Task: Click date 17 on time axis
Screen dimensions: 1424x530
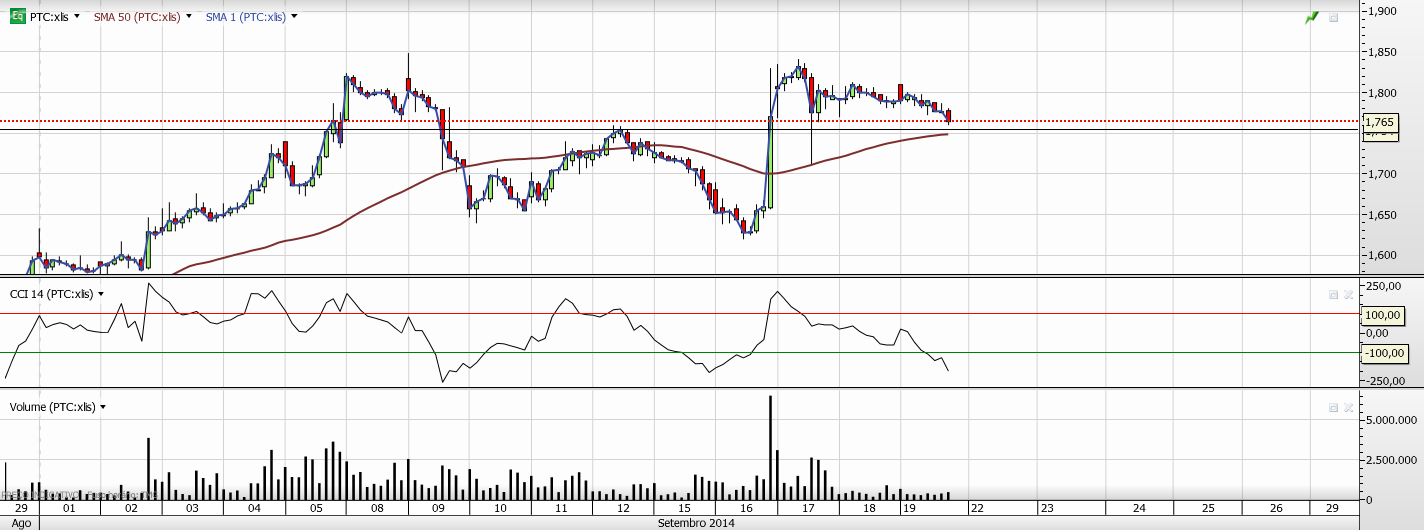Action: click(810, 508)
